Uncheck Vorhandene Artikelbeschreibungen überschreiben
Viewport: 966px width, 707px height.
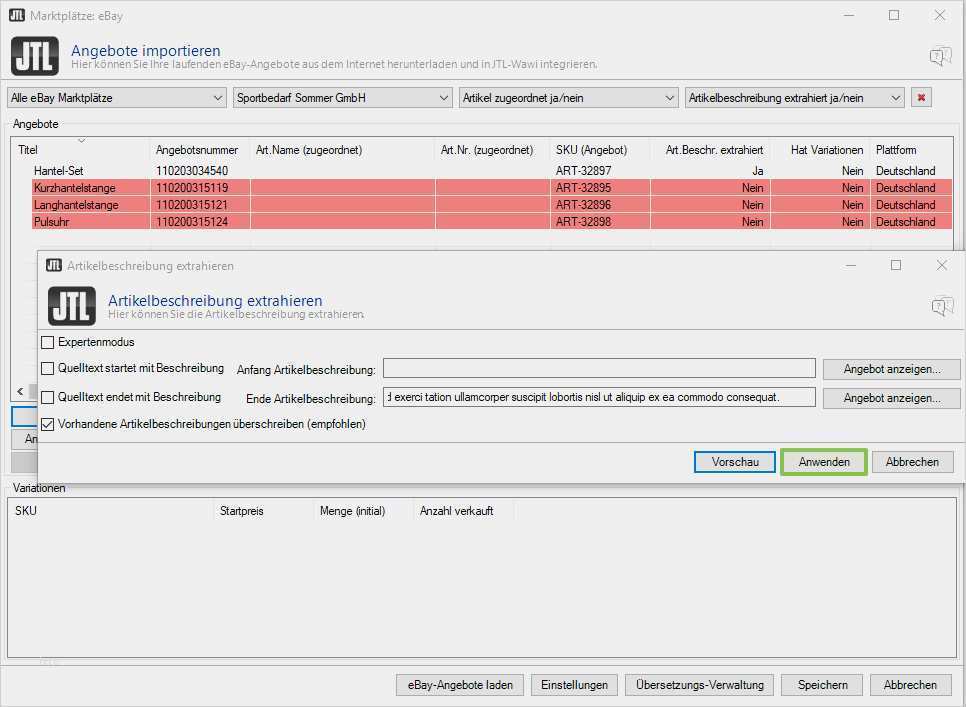coord(47,424)
